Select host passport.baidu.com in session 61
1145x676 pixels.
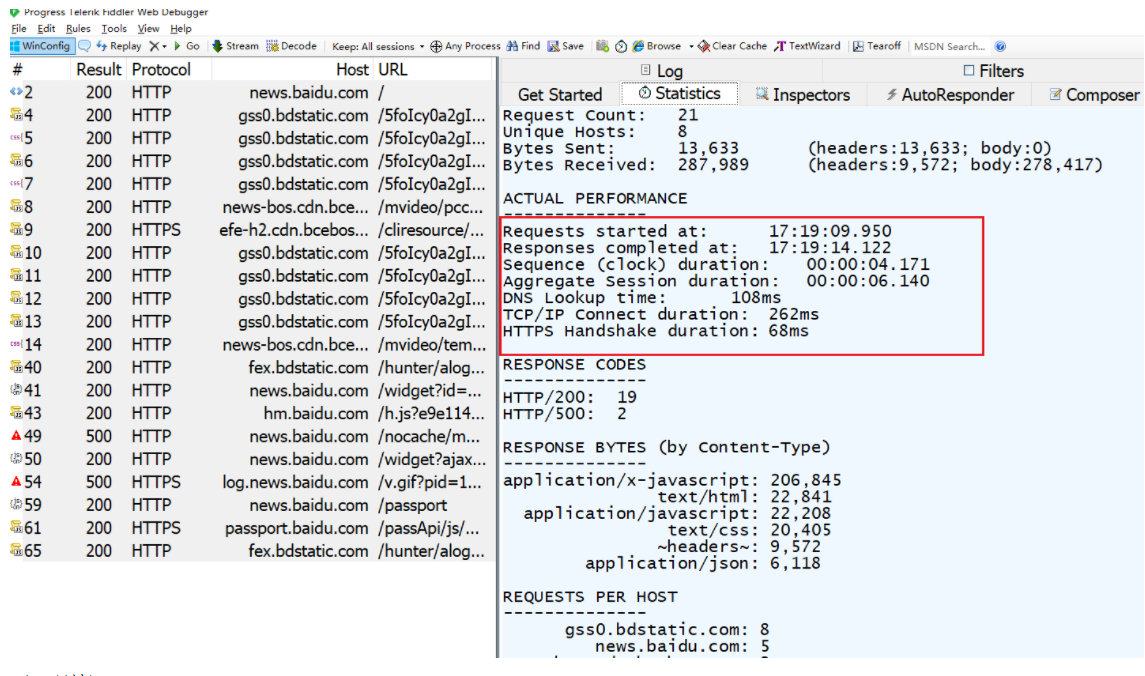point(296,528)
